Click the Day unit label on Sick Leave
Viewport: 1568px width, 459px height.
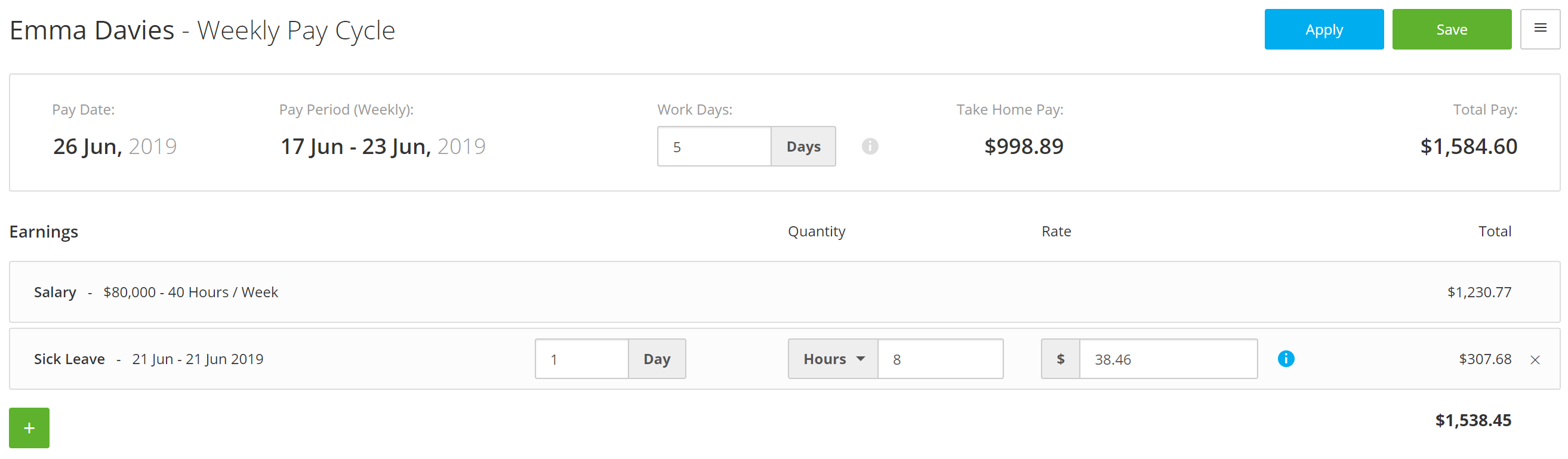pos(657,359)
